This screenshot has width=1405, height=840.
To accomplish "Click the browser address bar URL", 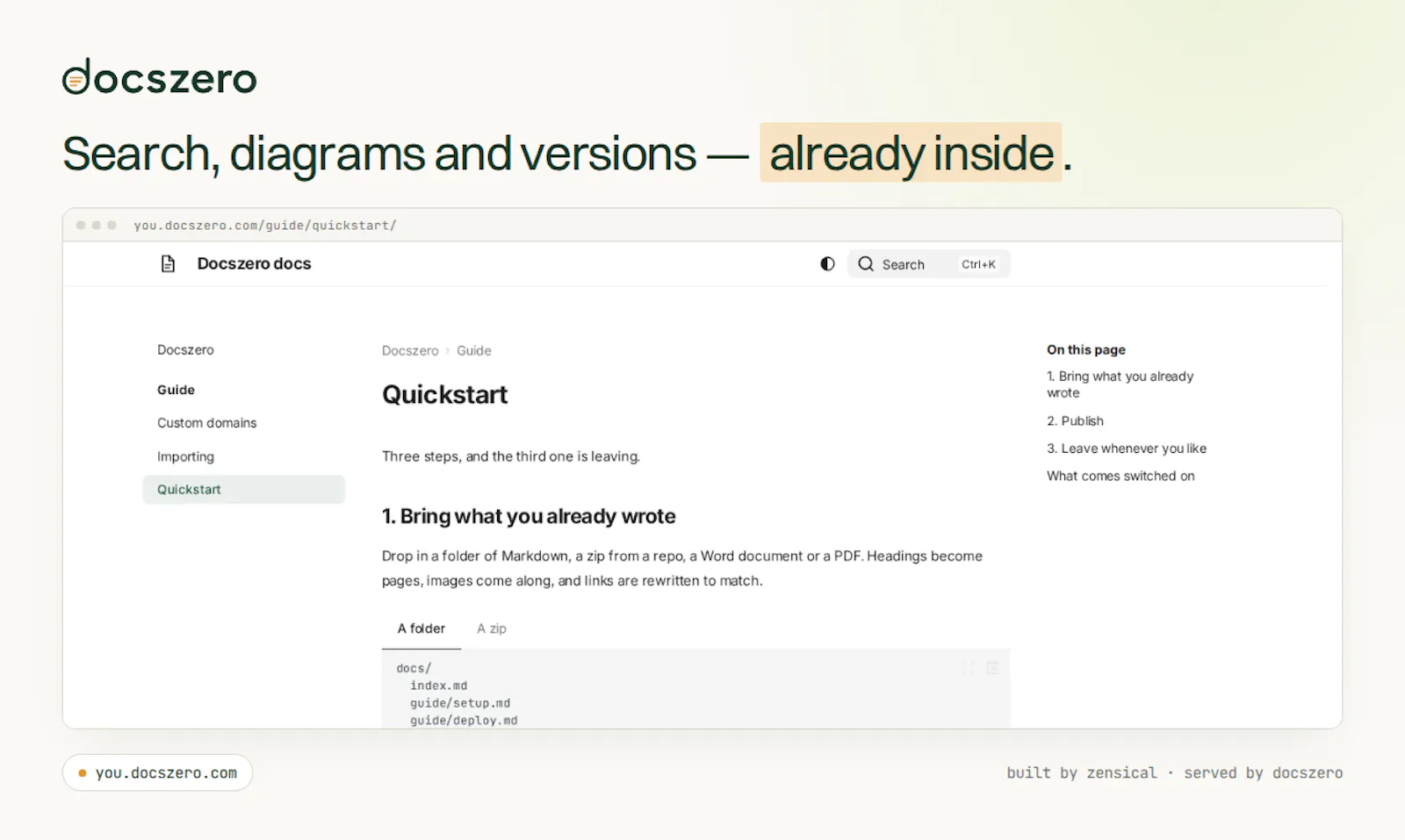I will (265, 226).
